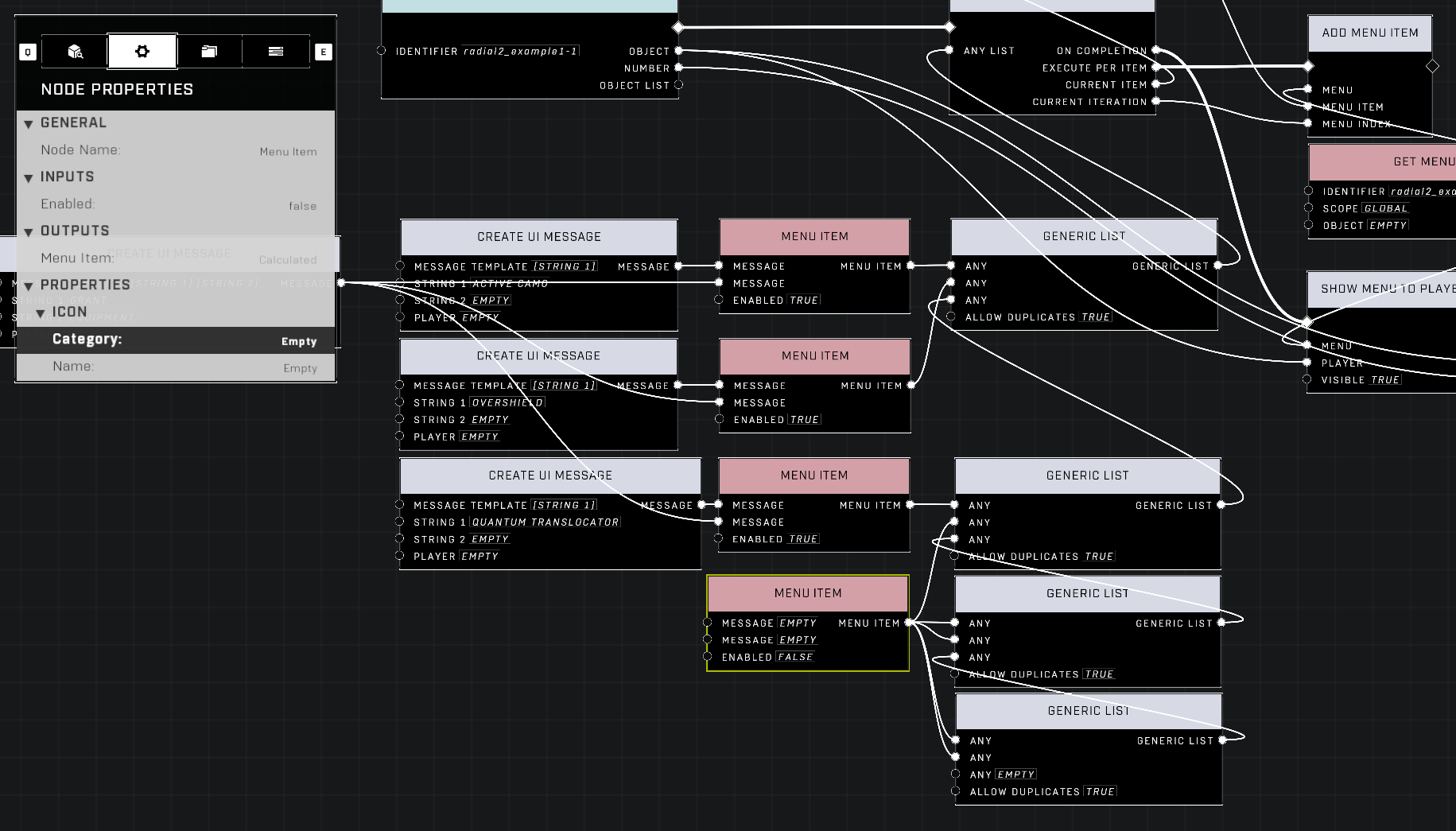Select Create UI Message node with Quantum Translocator
The image size is (1456, 831).
(550, 476)
